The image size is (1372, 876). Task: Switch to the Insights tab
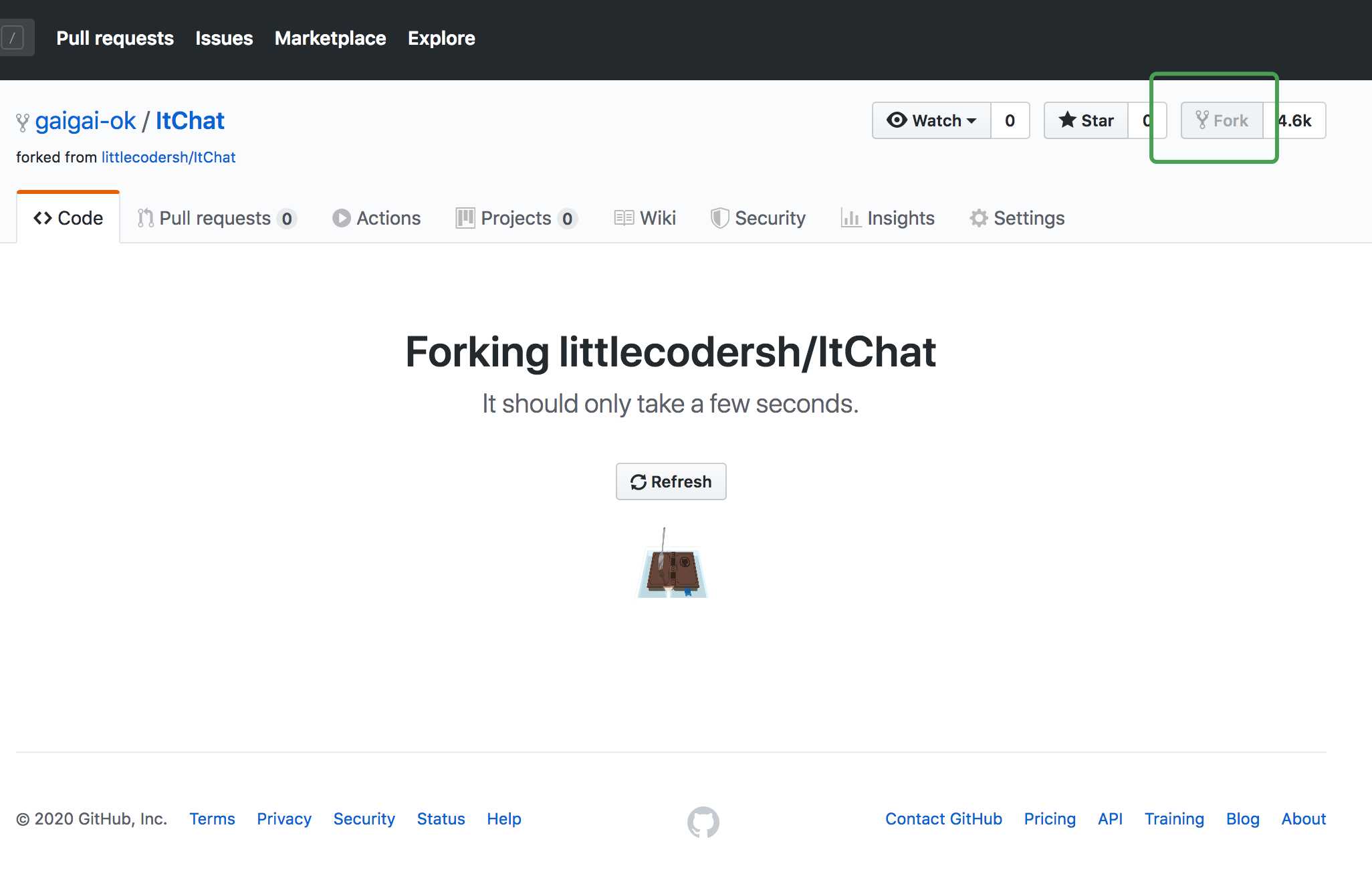(887, 218)
